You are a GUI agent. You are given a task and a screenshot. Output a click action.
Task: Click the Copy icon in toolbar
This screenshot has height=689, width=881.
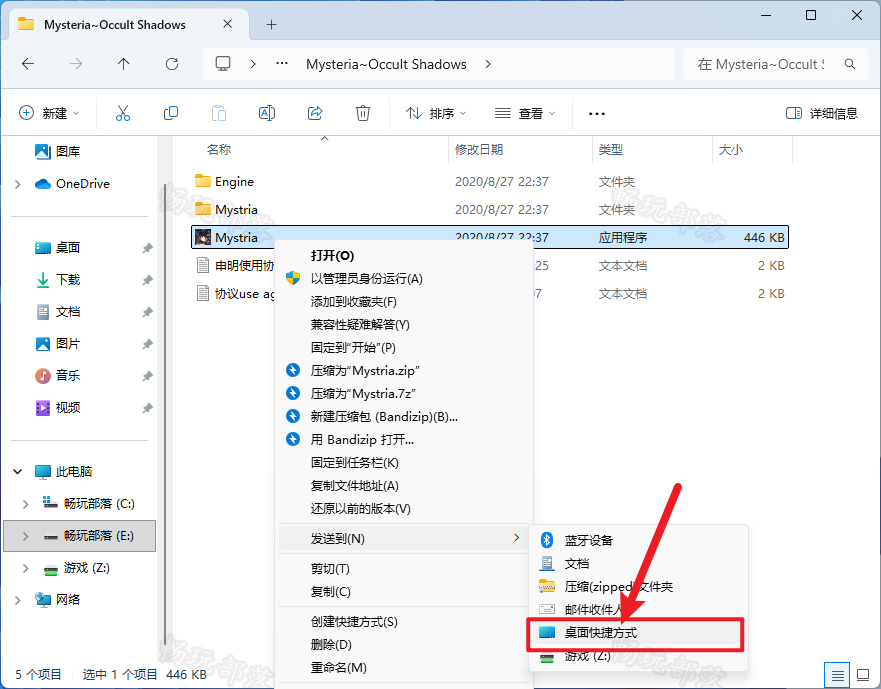click(x=171, y=113)
